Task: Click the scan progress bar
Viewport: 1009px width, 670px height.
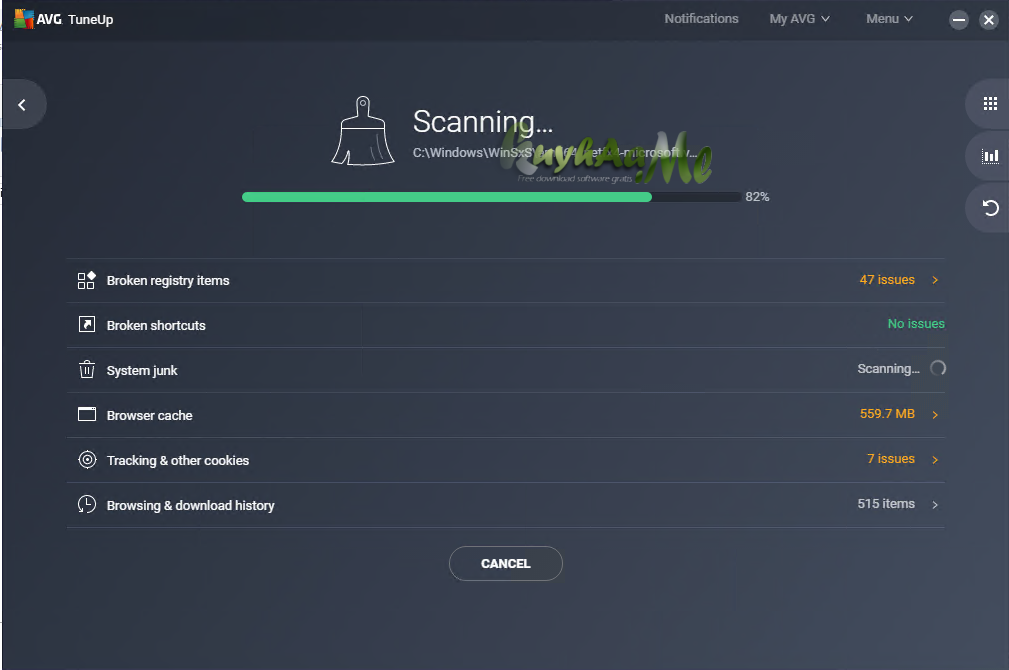Action: [x=491, y=197]
